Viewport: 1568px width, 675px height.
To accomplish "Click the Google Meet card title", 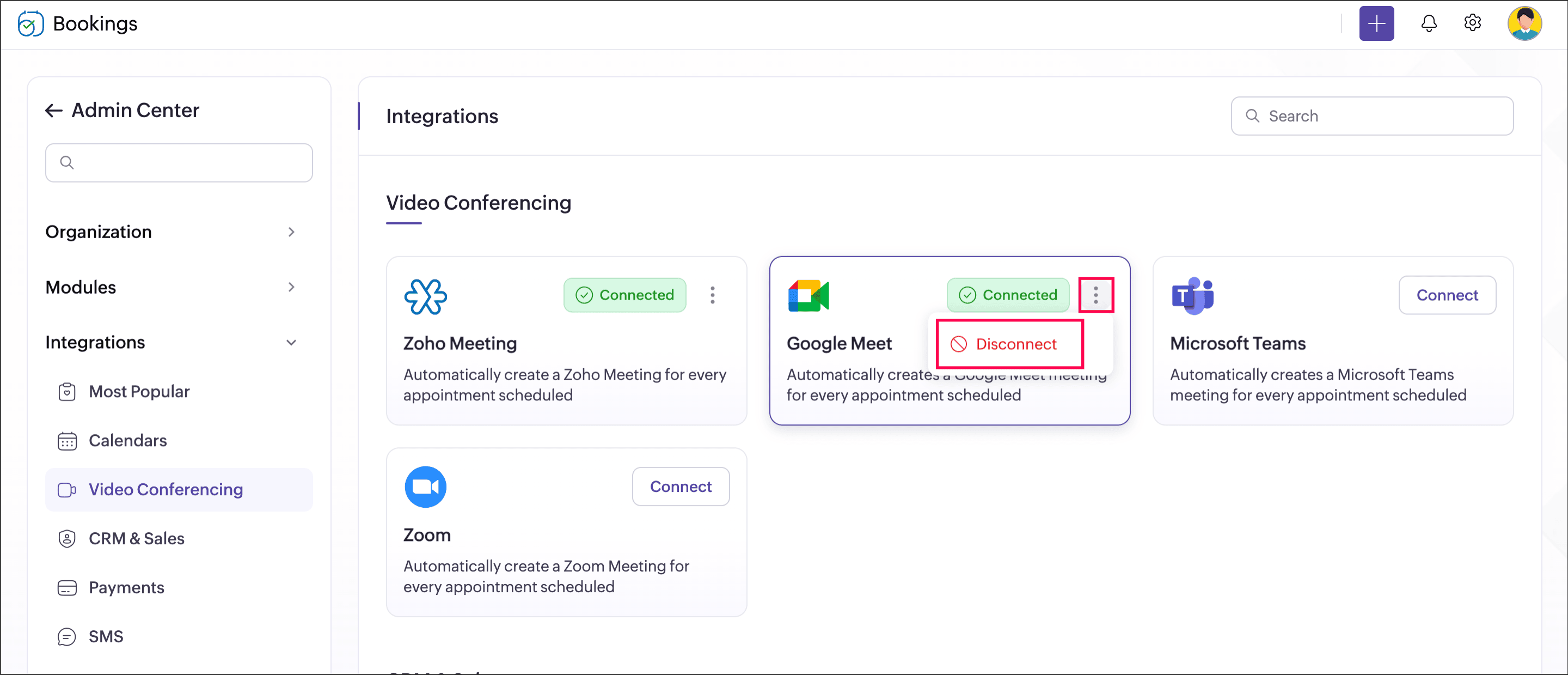I will [839, 344].
